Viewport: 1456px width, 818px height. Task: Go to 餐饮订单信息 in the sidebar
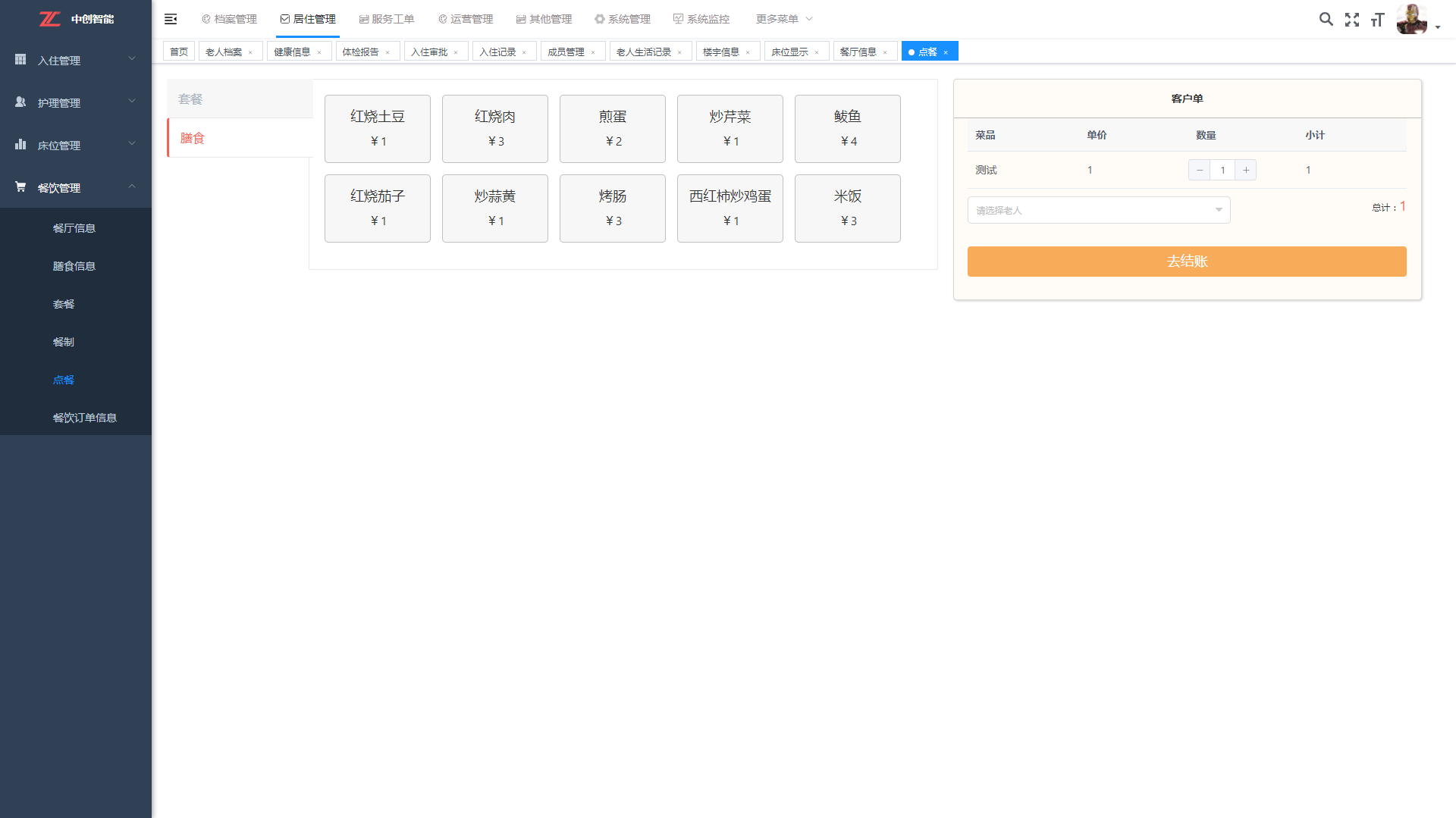tap(84, 418)
